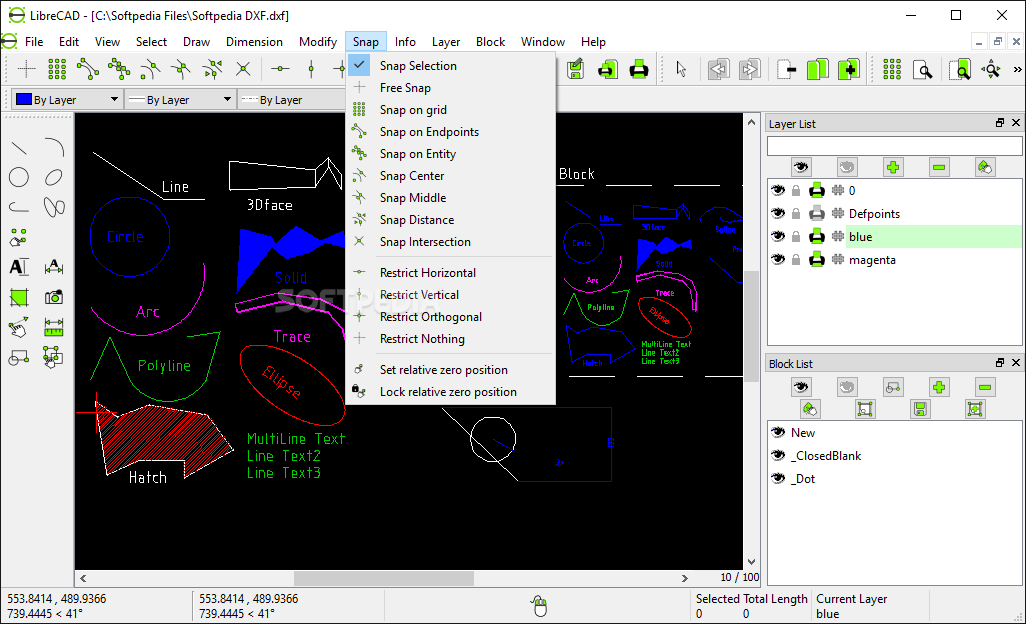Click the print icon in the toolbar
Image resolution: width=1026 pixels, height=624 pixels.
tap(639, 69)
